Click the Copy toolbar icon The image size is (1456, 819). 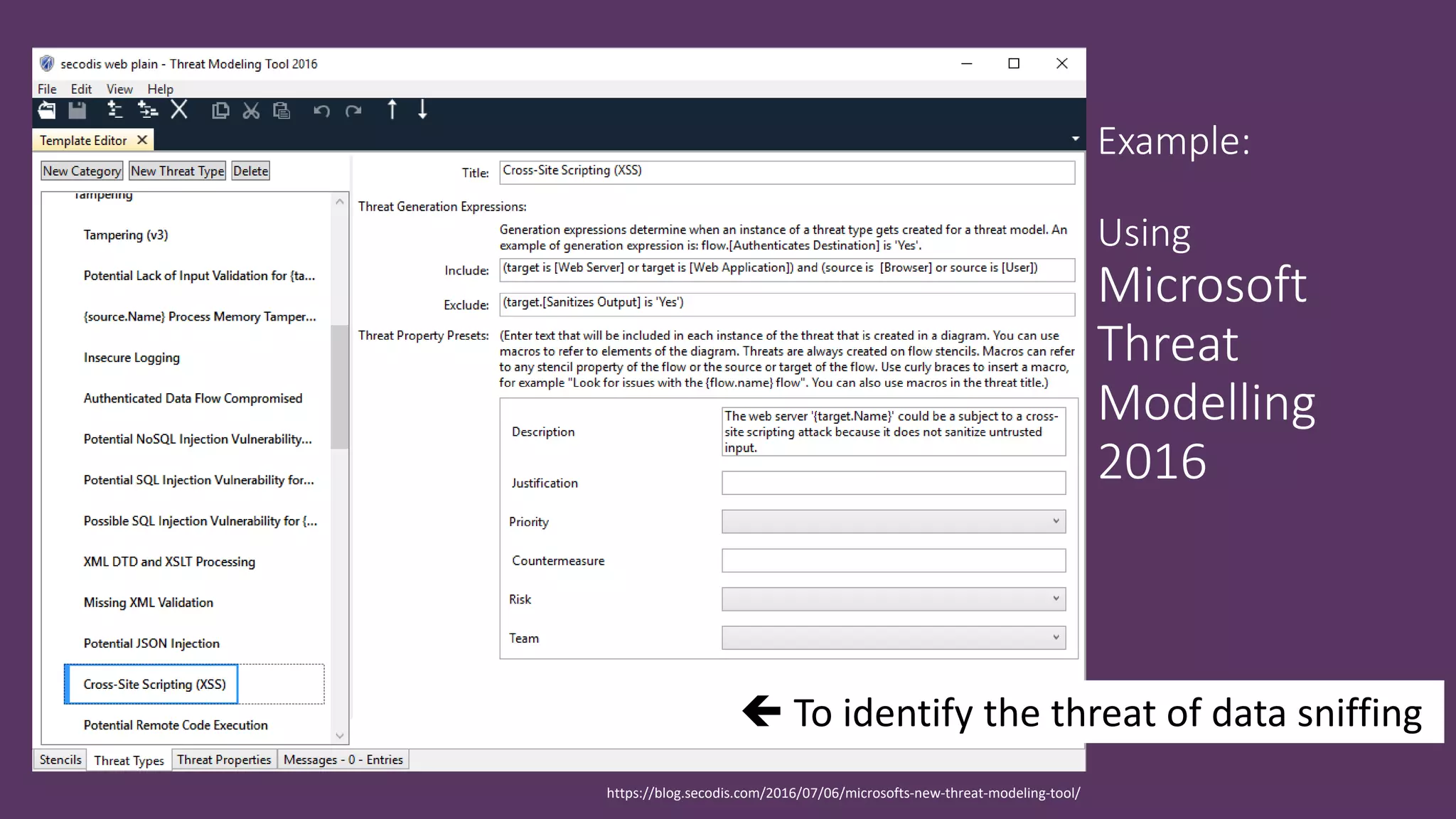tap(220, 111)
